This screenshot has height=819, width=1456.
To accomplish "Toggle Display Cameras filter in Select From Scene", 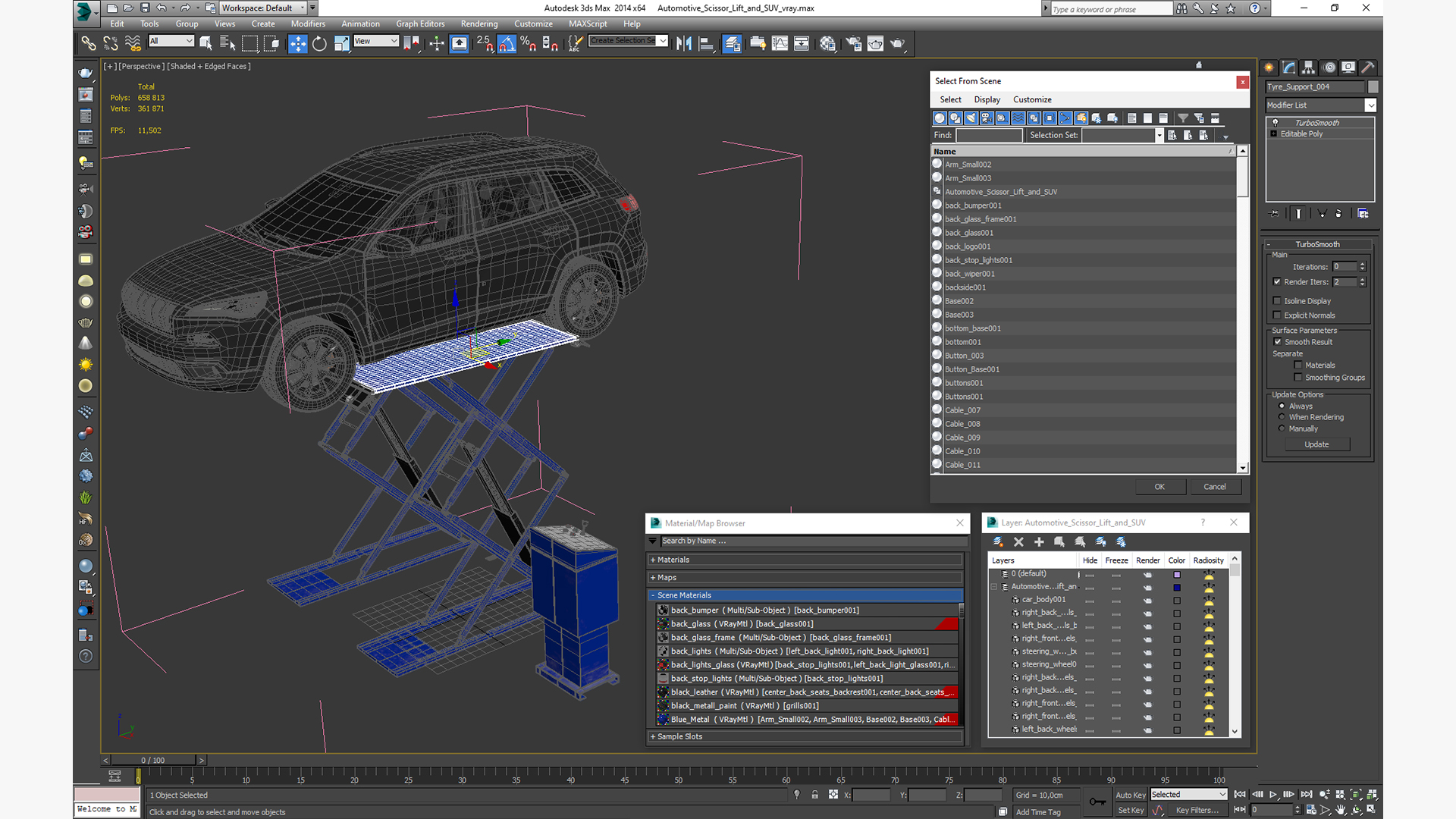I will coord(987,118).
